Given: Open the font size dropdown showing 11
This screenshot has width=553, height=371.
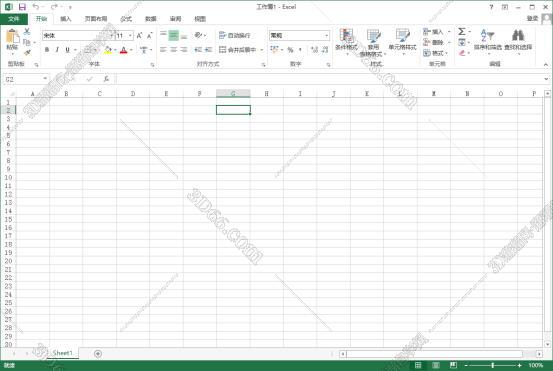Looking at the screenshot, I should point(130,36).
